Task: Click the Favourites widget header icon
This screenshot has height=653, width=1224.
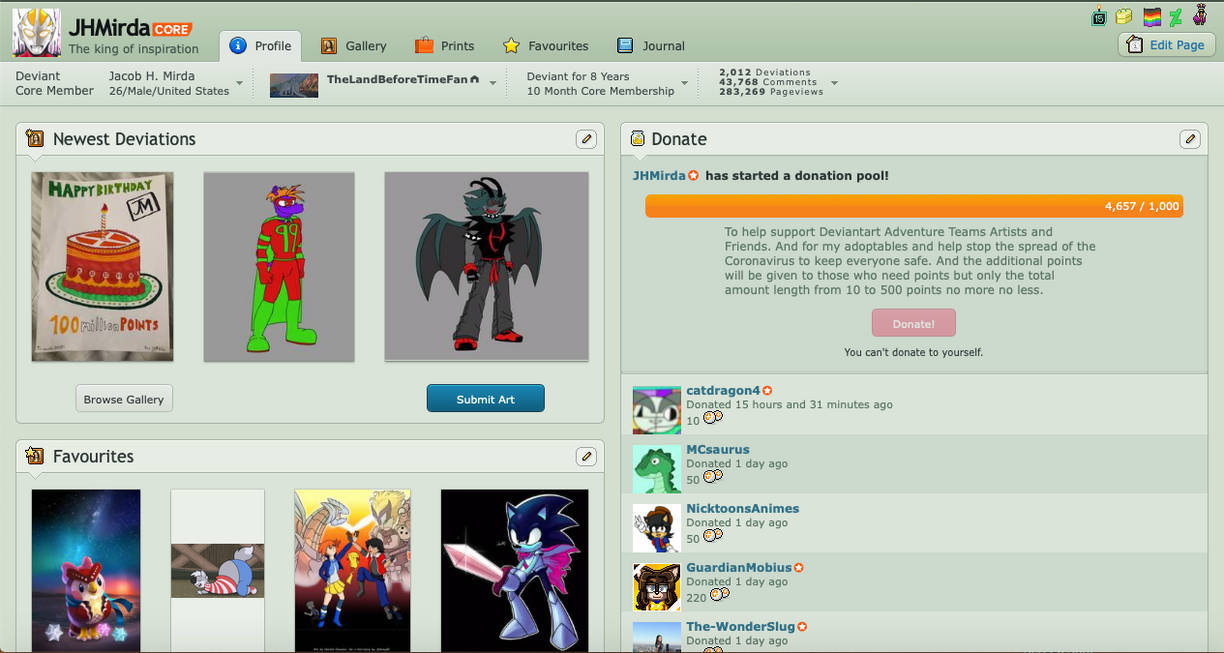Action: (x=35, y=456)
